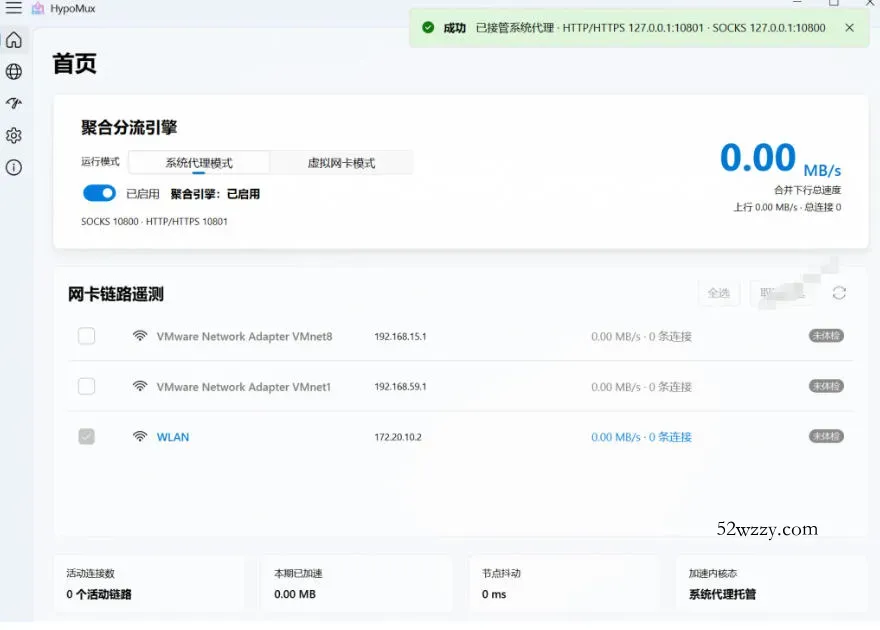Image resolution: width=880 pixels, height=630 pixels.
Task: Click the VMnet1 status badge
Action: [826, 386]
